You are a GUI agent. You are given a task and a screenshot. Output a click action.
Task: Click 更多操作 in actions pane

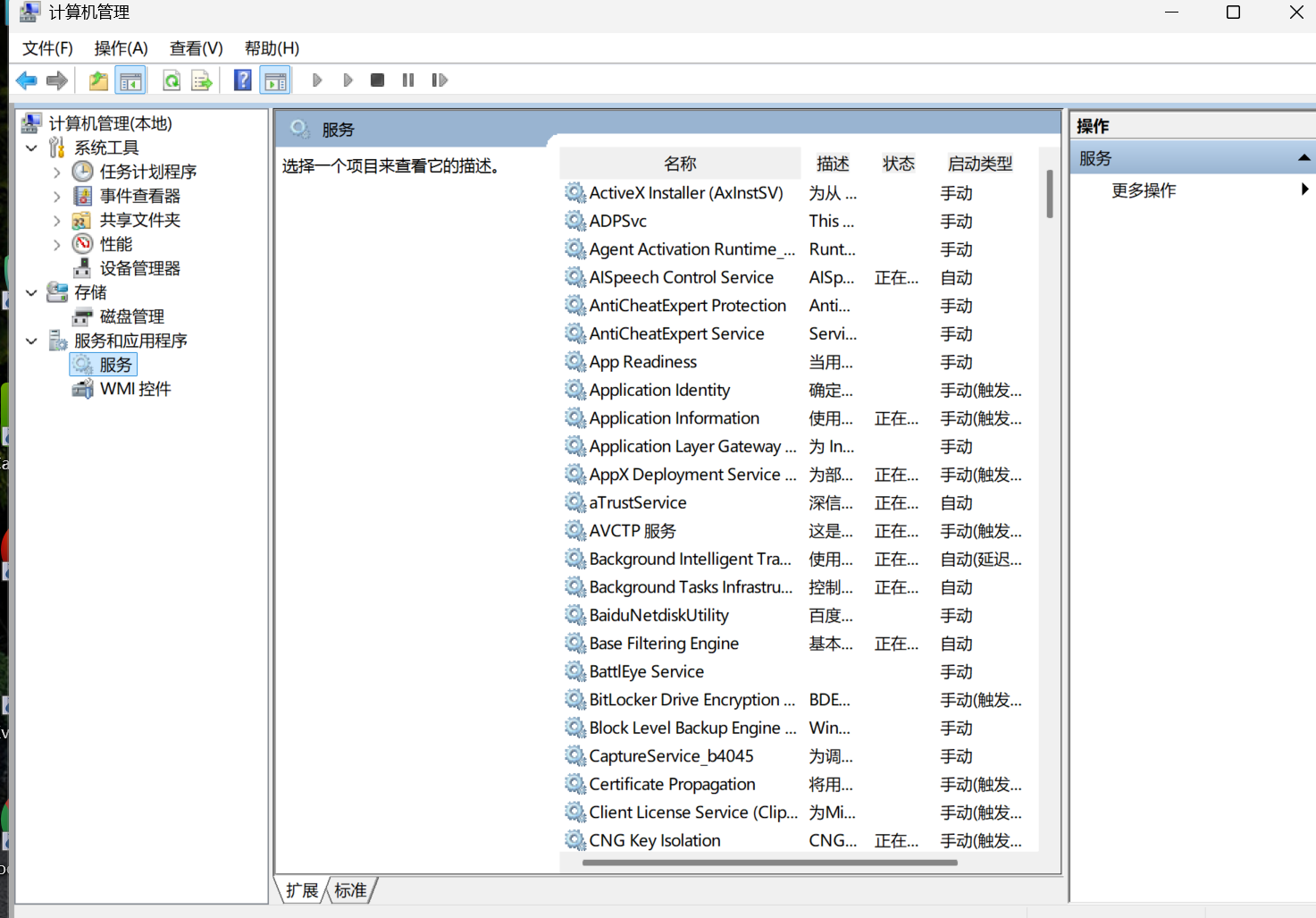point(1144,189)
